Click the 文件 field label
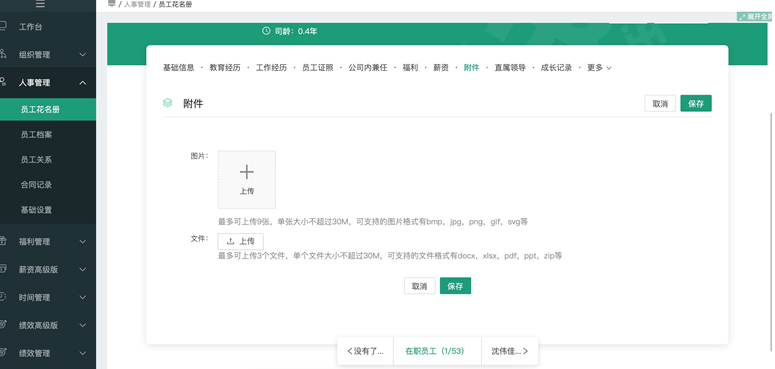 [x=199, y=239]
